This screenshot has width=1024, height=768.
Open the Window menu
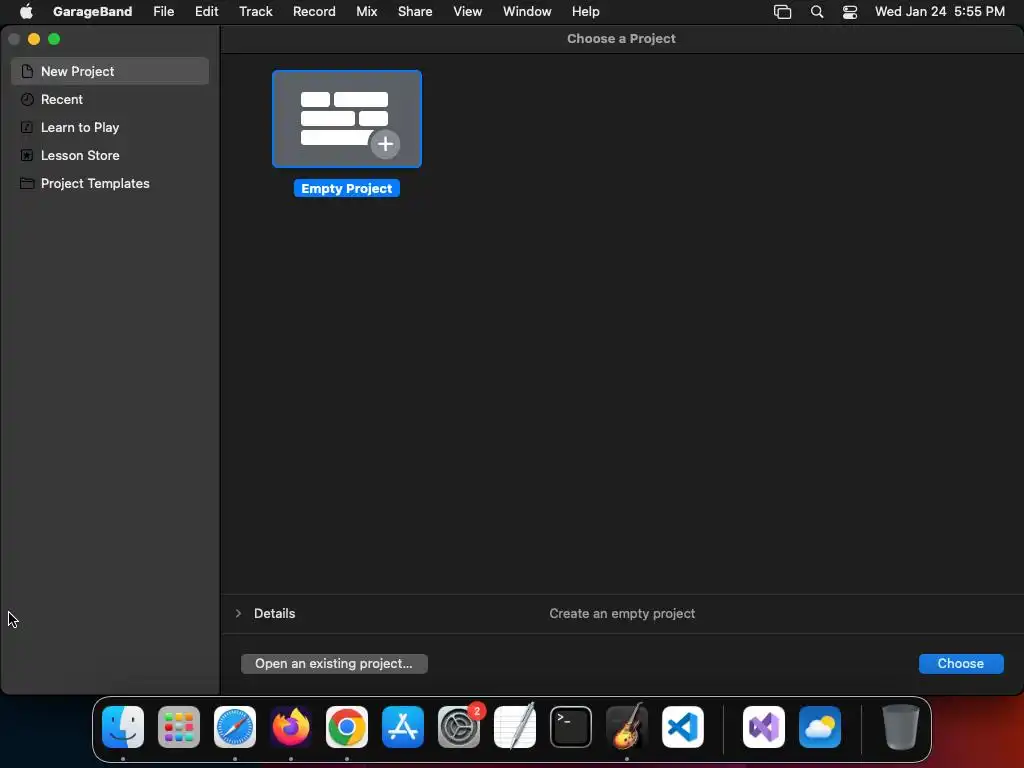pyautogui.click(x=527, y=11)
